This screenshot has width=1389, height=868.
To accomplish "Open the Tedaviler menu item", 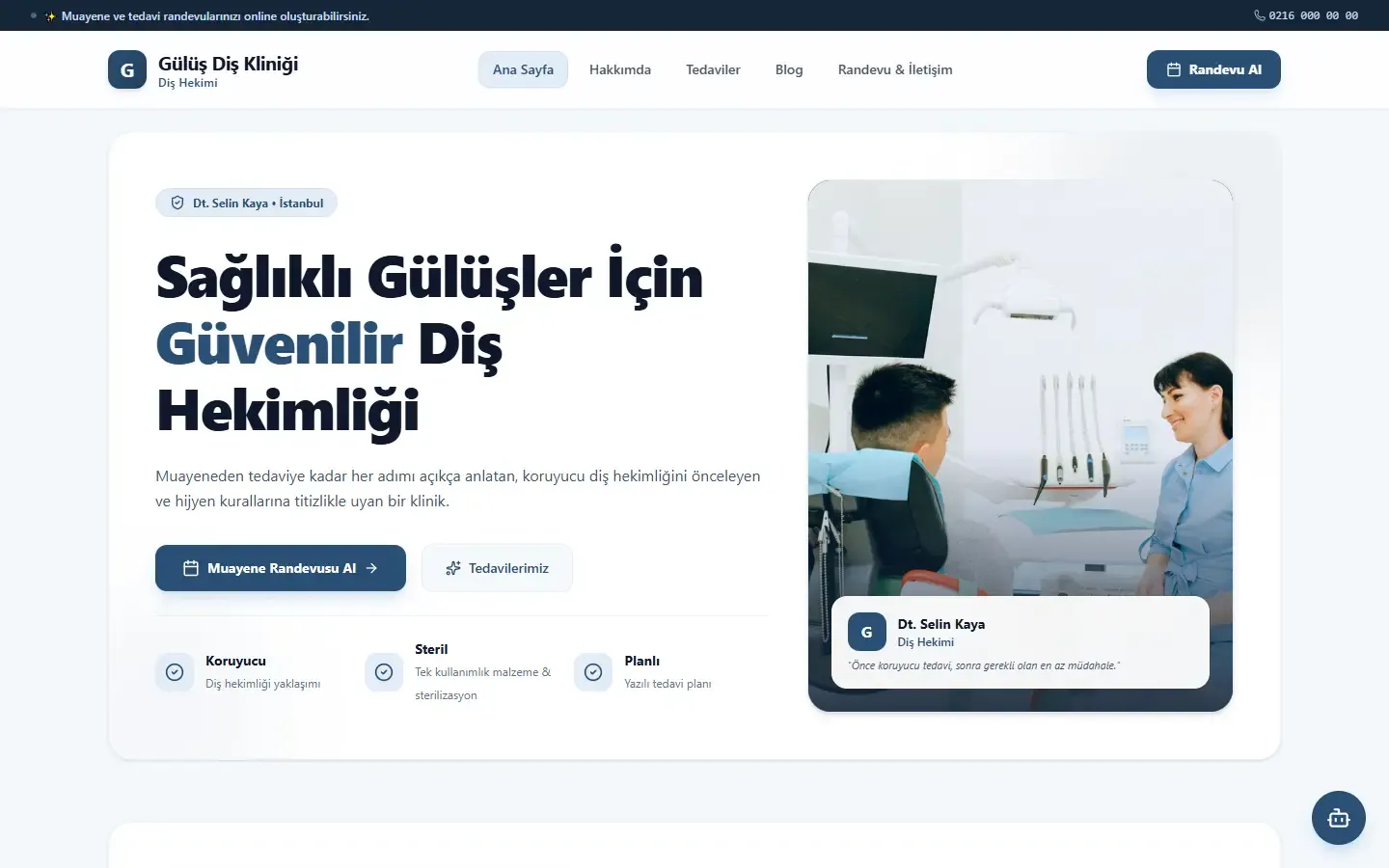I will (713, 69).
